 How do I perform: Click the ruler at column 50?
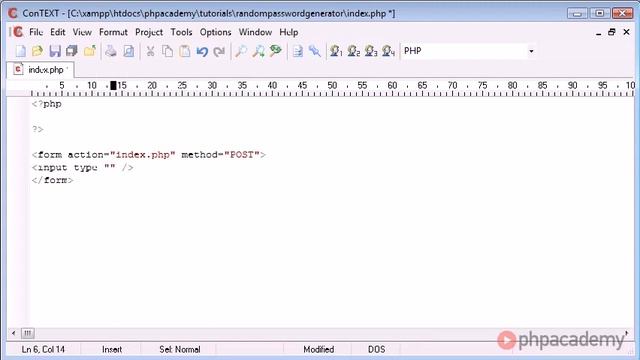click(332, 86)
